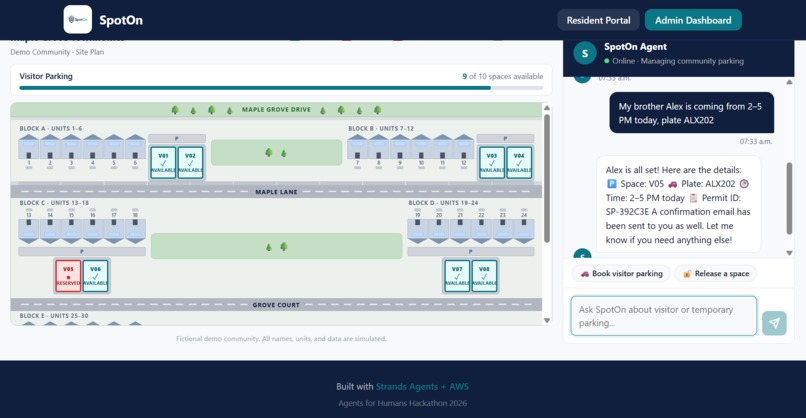Select visitor space V02
This screenshot has height=418, width=806.
click(x=190, y=162)
